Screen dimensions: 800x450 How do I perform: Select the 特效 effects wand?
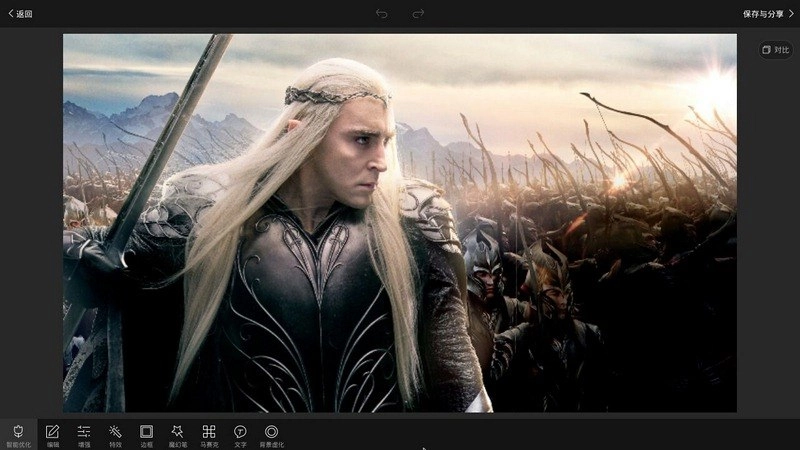(115, 434)
